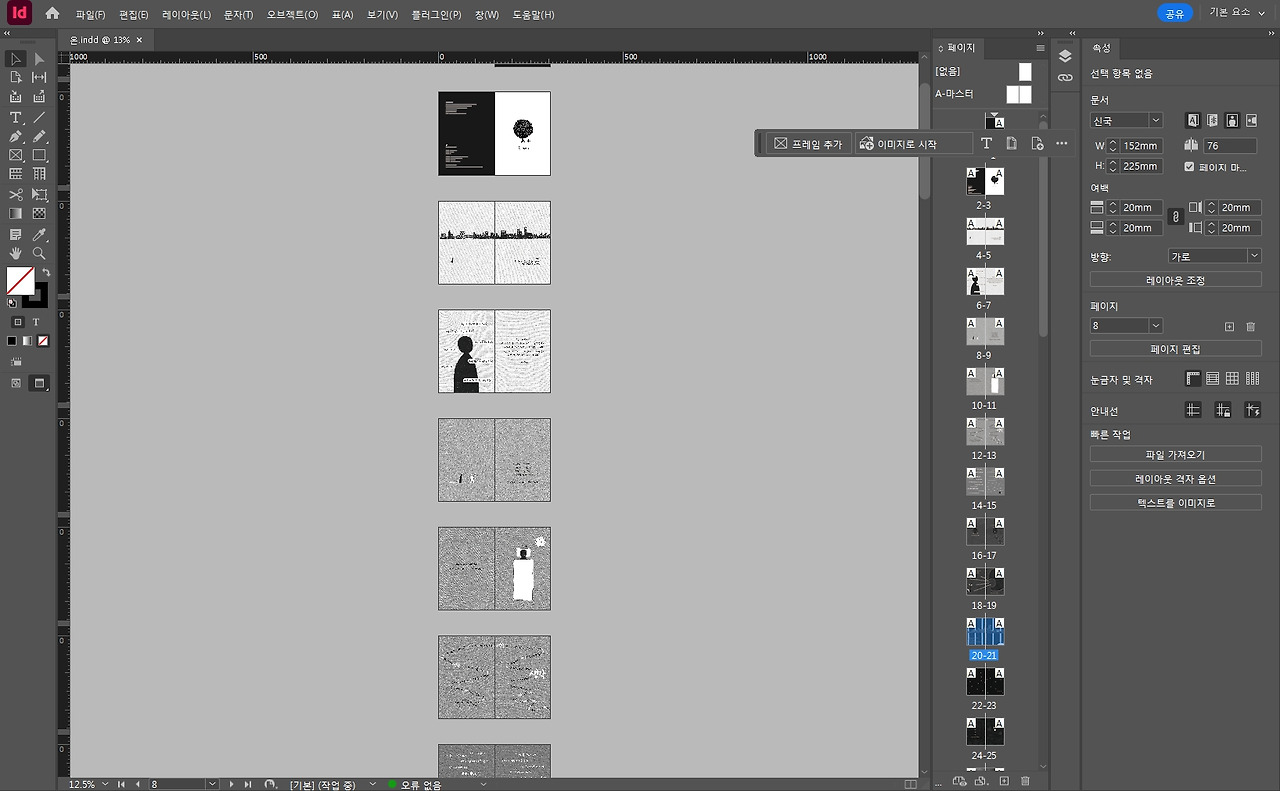Swap fill and stroke colors
The height and width of the screenshot is (791, 1280).
coord(45,272)
